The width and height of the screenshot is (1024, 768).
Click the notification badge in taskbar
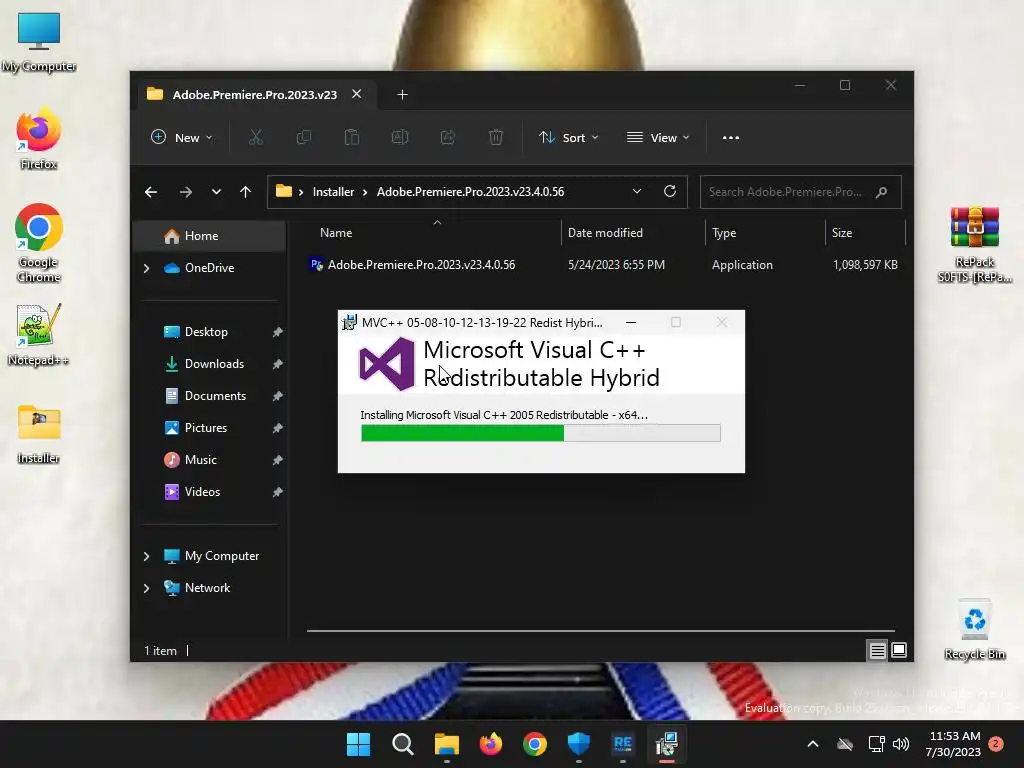click(996, 744)
